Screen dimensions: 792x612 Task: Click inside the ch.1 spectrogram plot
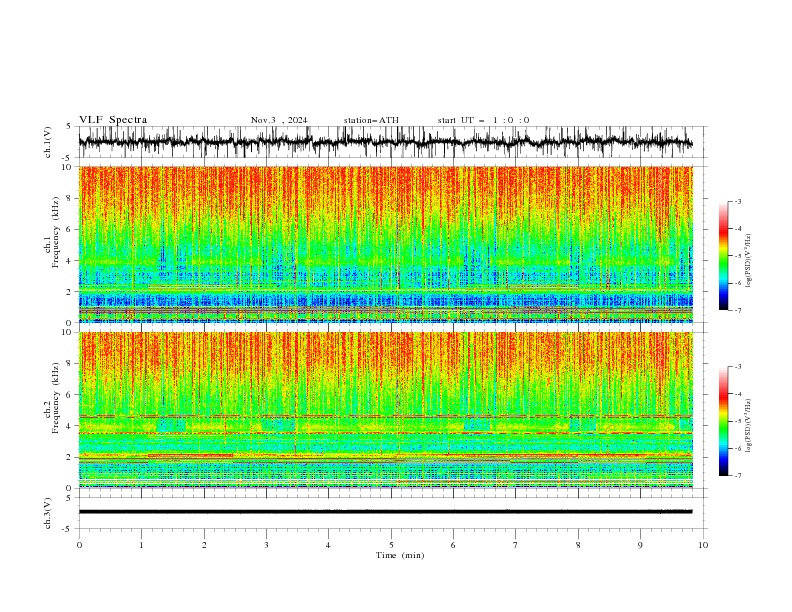pos(385,244)
